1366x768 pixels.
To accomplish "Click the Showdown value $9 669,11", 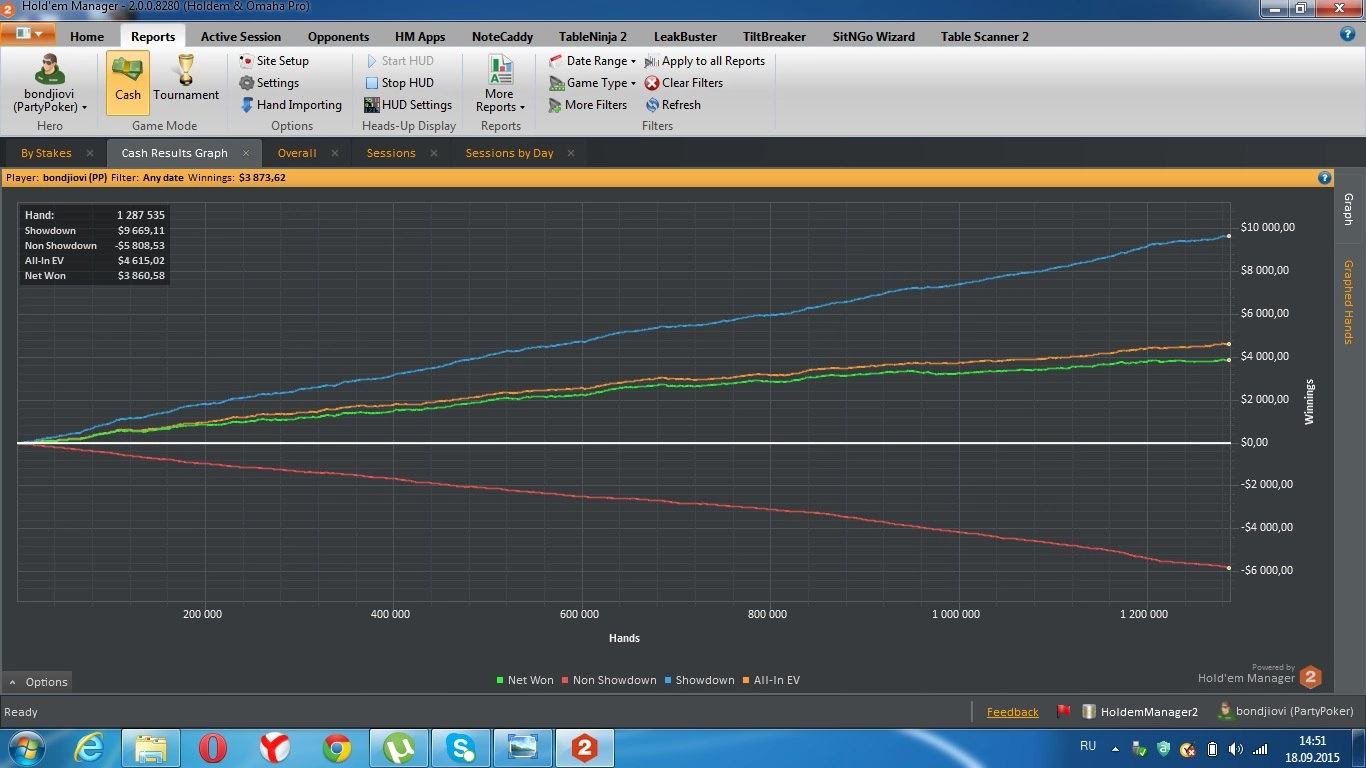I will [141, 230].
